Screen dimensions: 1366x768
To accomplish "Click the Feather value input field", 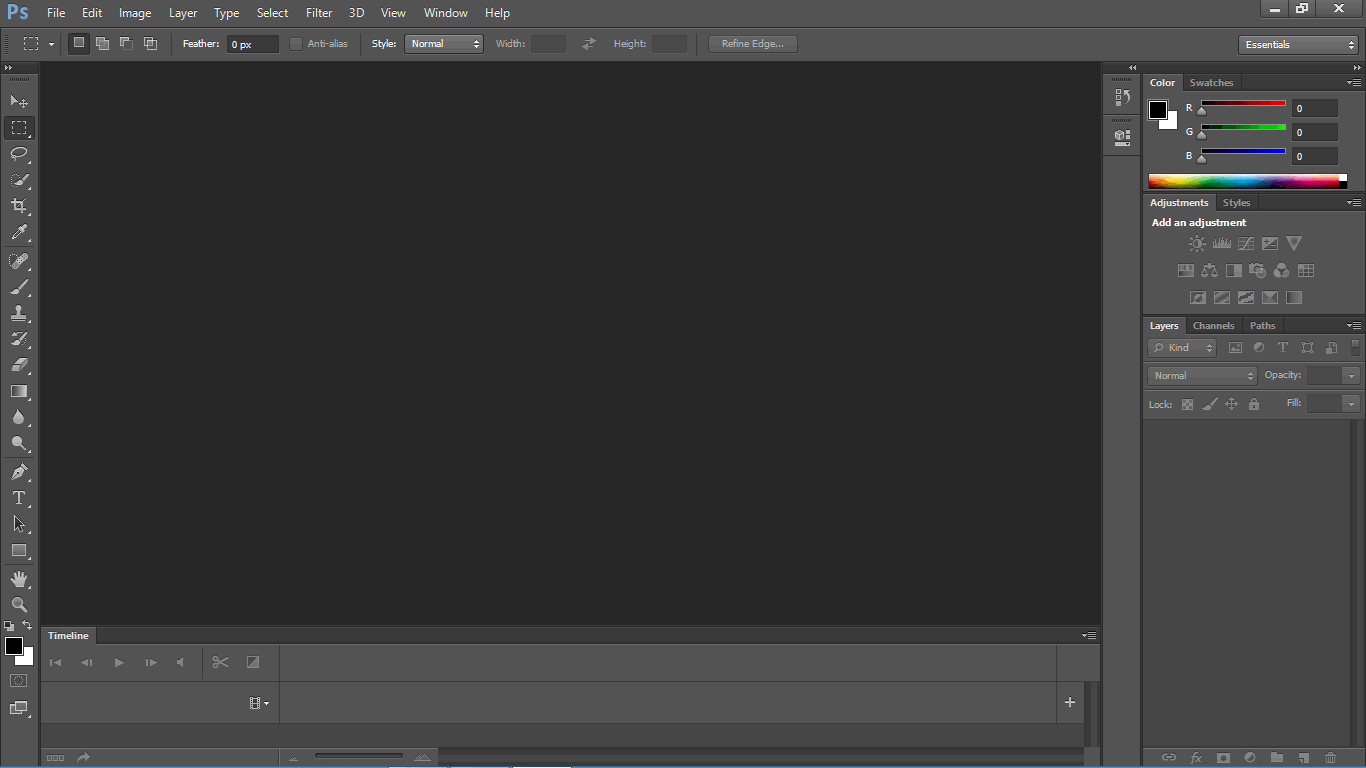I will [251, 43].
